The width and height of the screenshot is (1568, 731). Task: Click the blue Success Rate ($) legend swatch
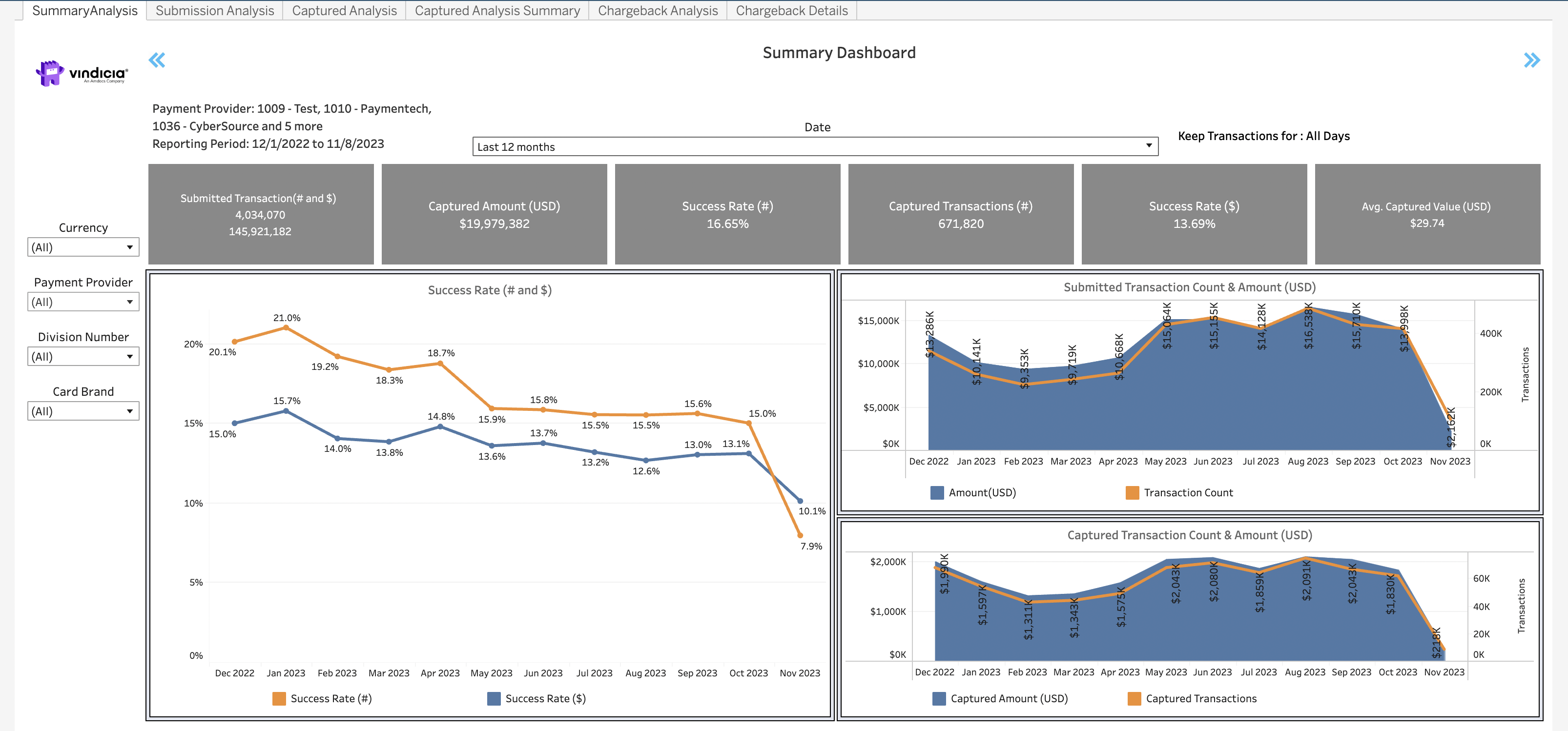[x=494, y=699]
